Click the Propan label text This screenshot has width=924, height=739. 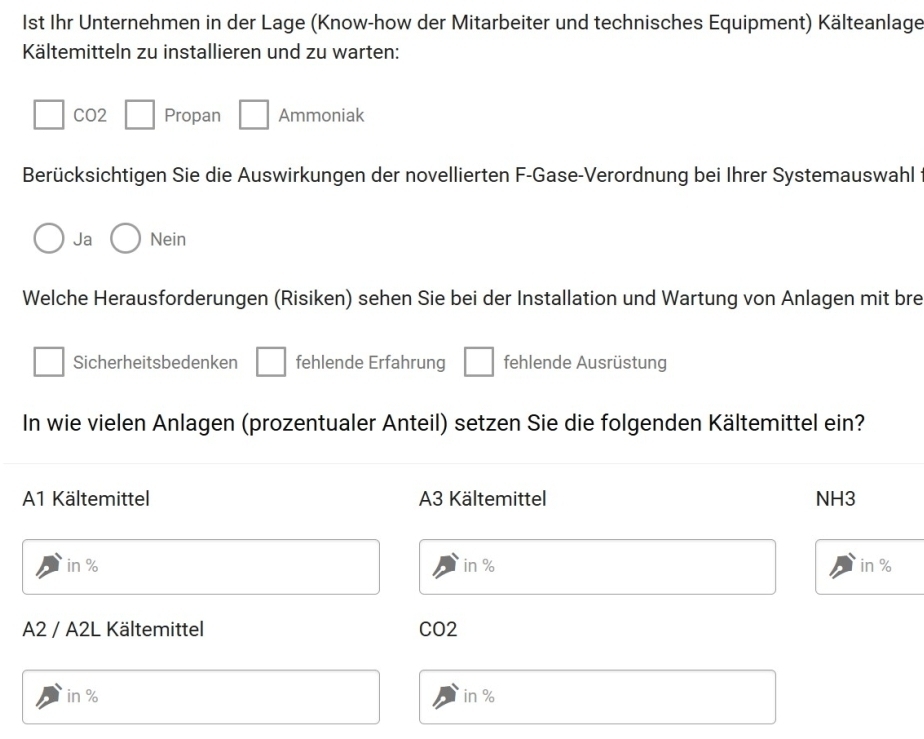point(192,116)
